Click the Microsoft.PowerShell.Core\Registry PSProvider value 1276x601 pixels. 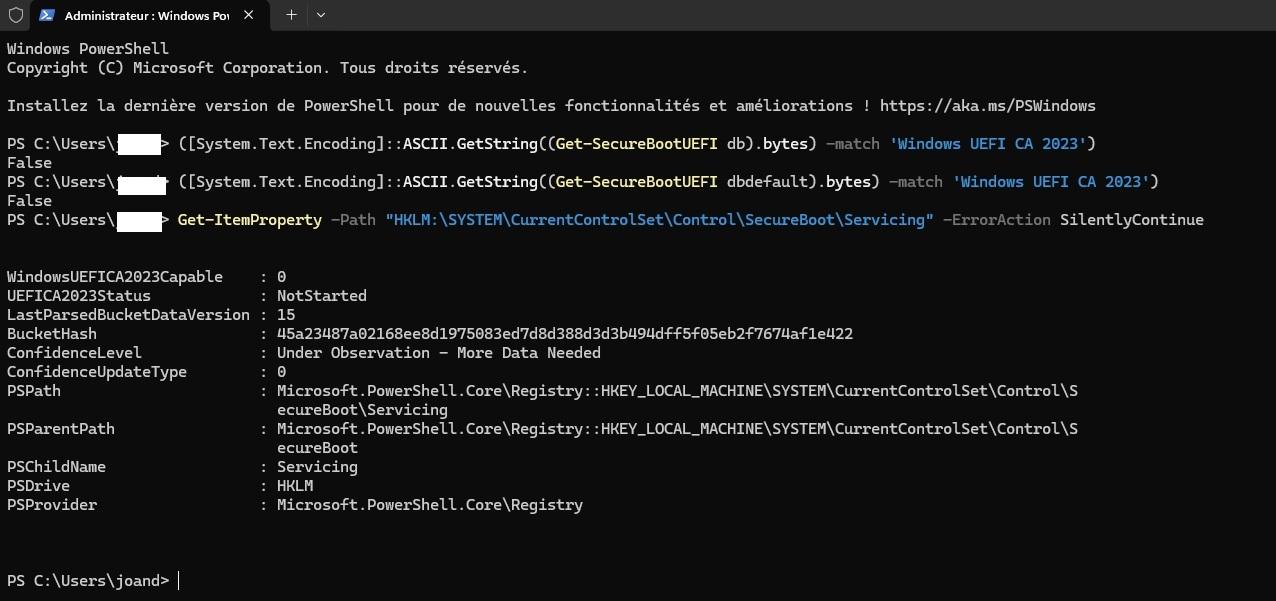pyautogui.click(x=430, y=505)
